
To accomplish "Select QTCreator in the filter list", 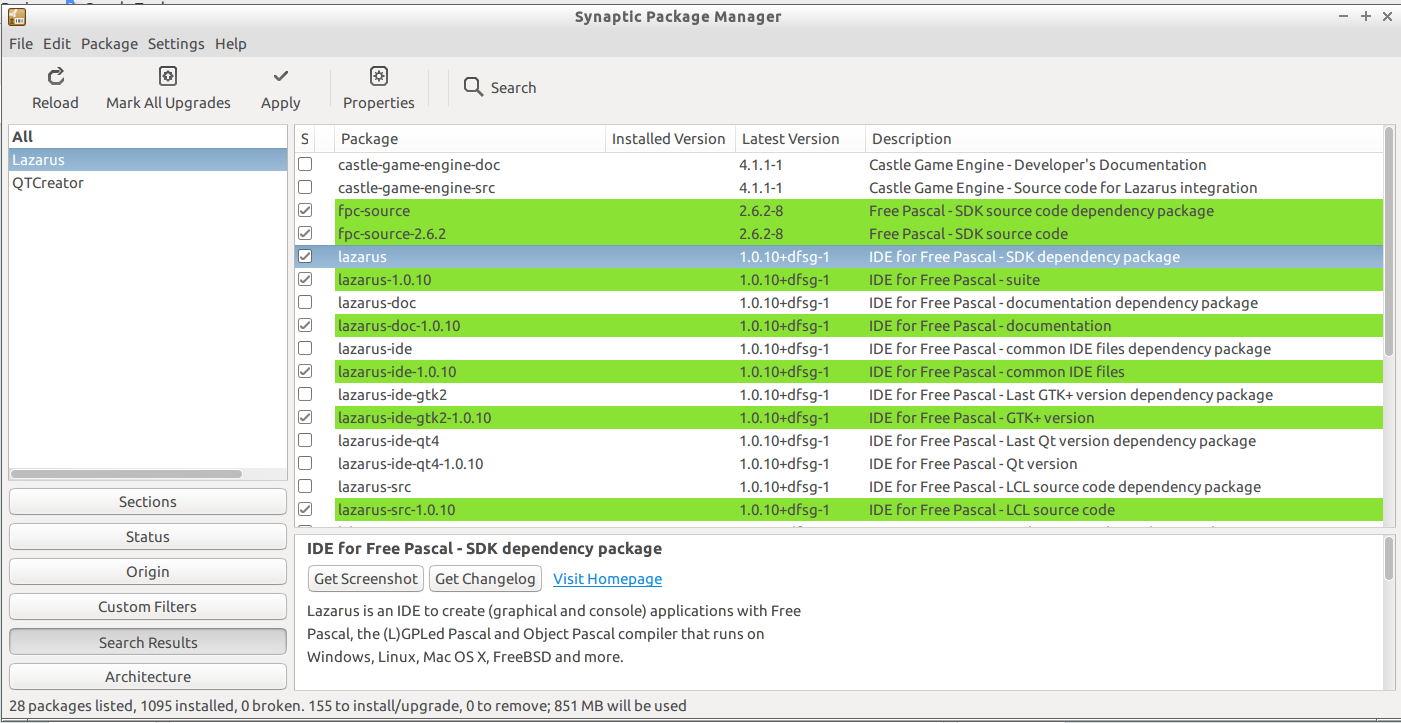I will pos(48,183).
